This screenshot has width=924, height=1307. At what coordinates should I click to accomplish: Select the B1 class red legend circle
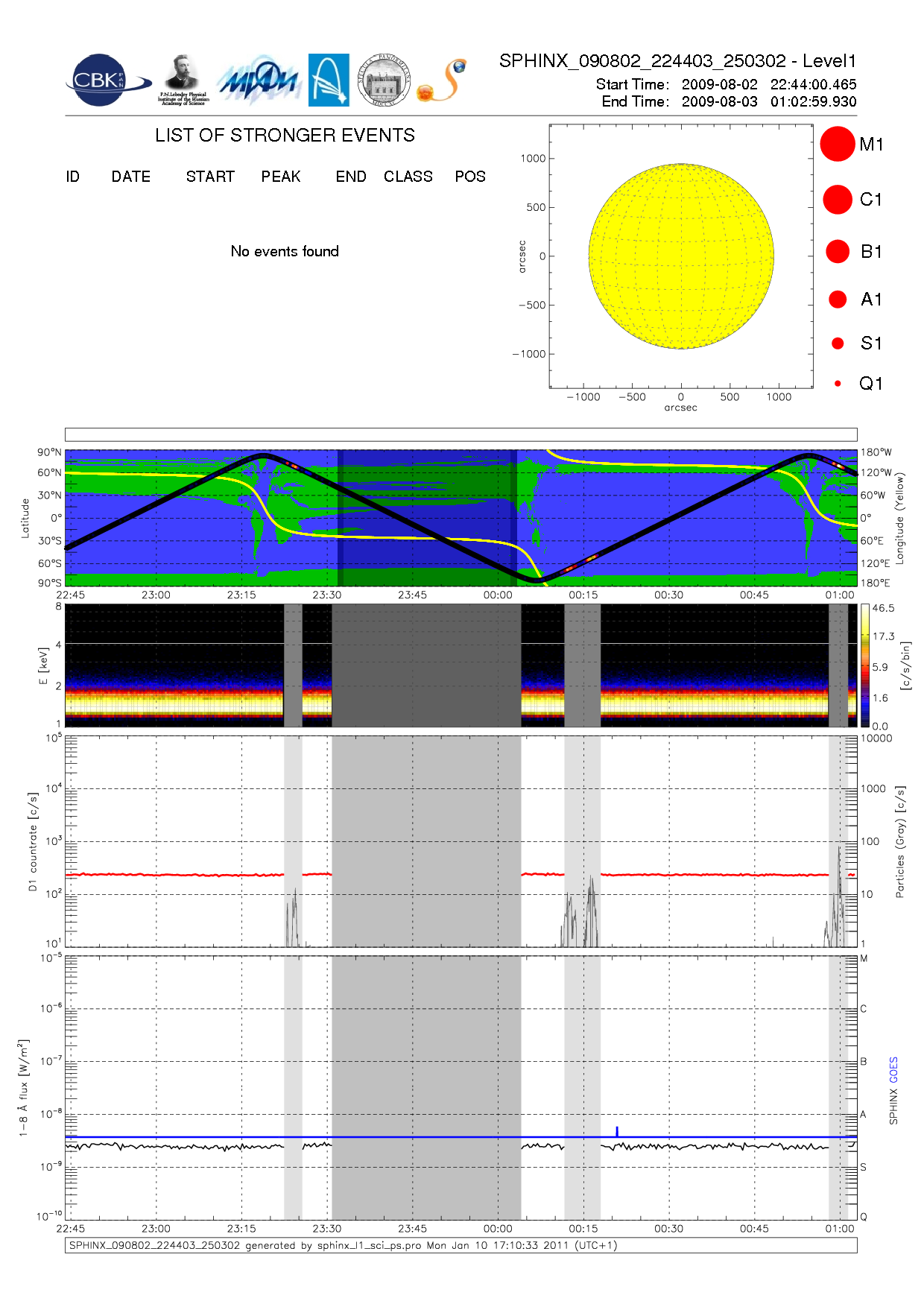click(x=838, y=251)
